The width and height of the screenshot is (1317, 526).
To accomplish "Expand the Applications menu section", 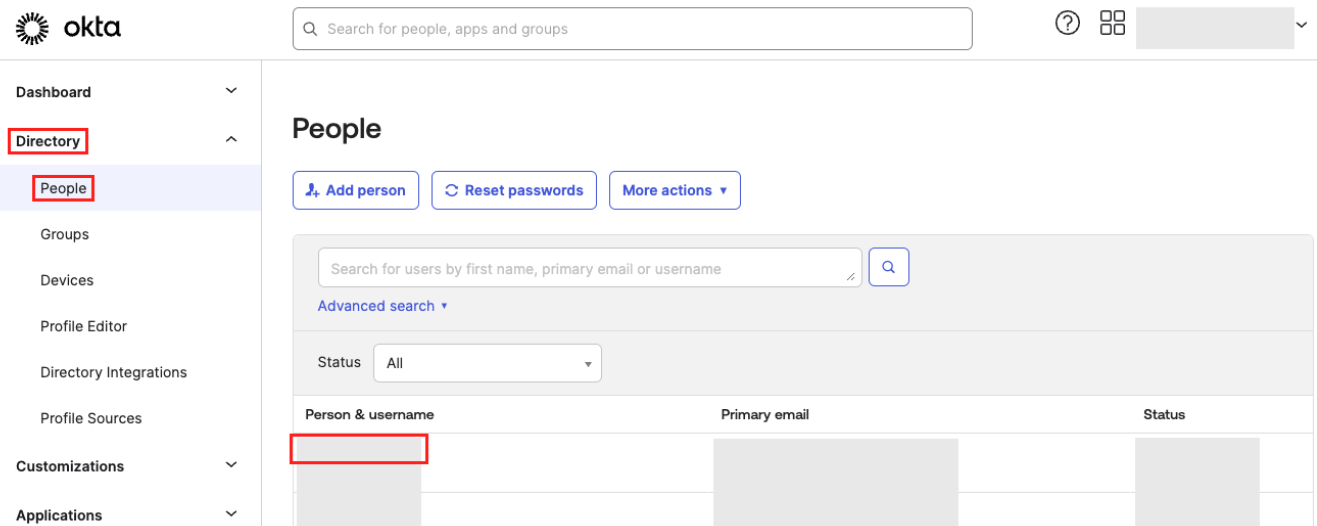I will tap(231, 515).
